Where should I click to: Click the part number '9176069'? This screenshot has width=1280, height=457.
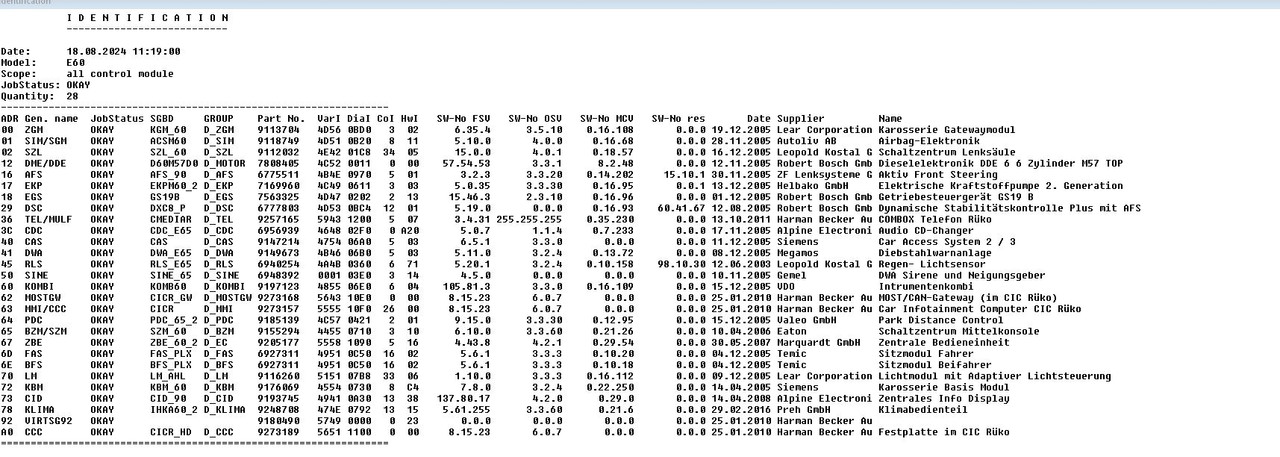pos(278,387)
